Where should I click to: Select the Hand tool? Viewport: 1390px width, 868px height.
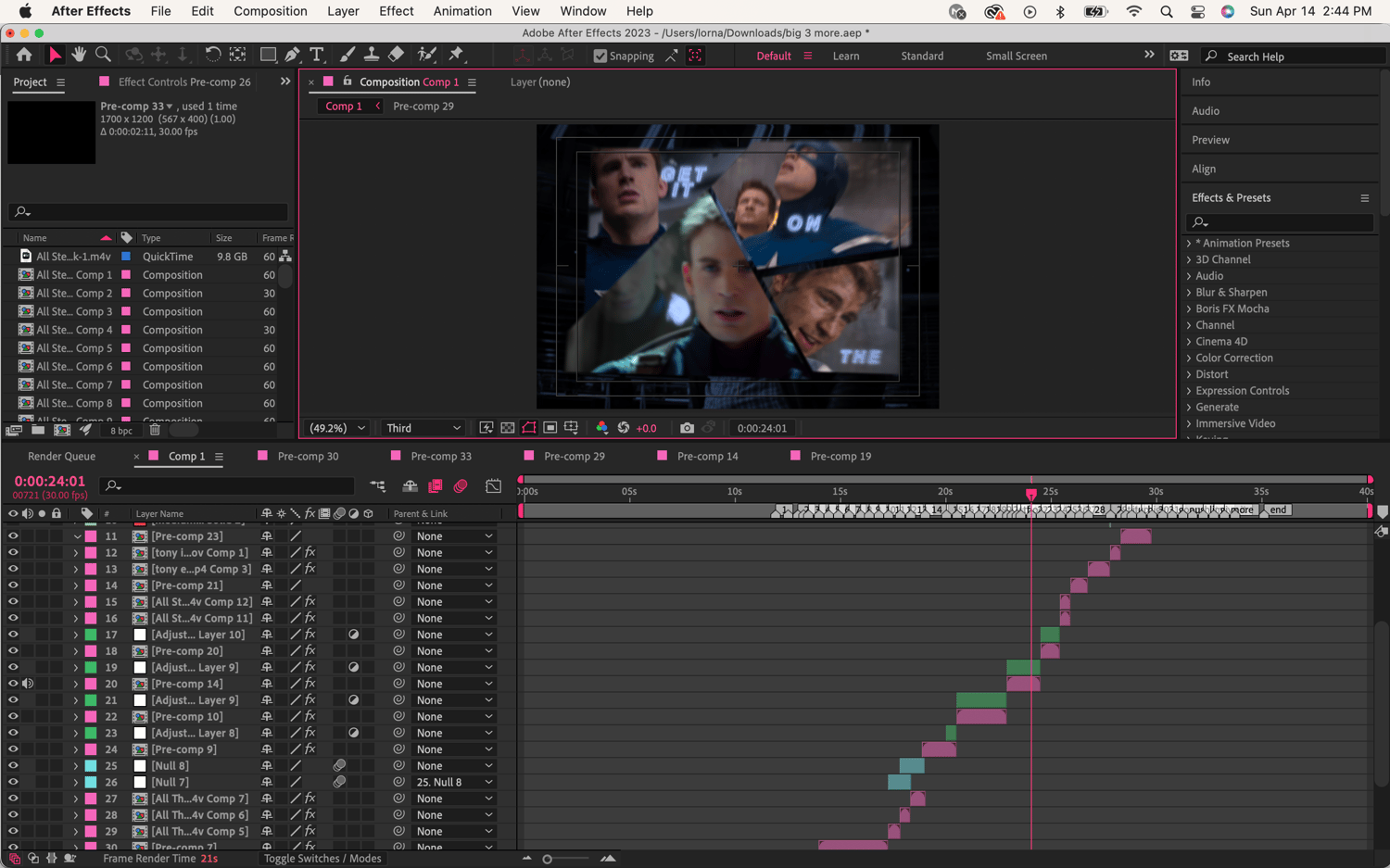click(79, 56)
